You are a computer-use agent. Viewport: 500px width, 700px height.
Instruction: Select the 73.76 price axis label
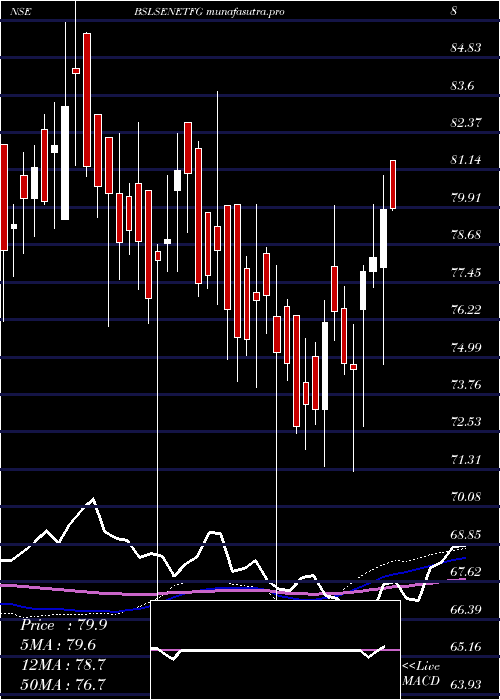tap(466, 384)
